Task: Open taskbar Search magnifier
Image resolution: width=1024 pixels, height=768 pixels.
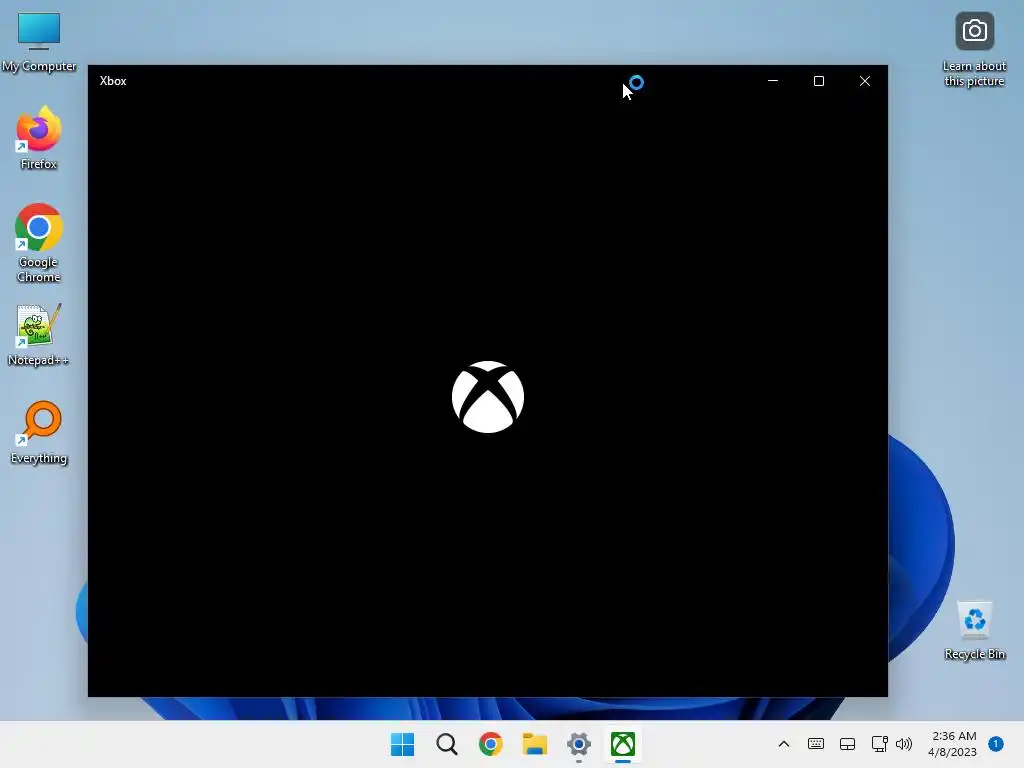Action: coord(447,744)
